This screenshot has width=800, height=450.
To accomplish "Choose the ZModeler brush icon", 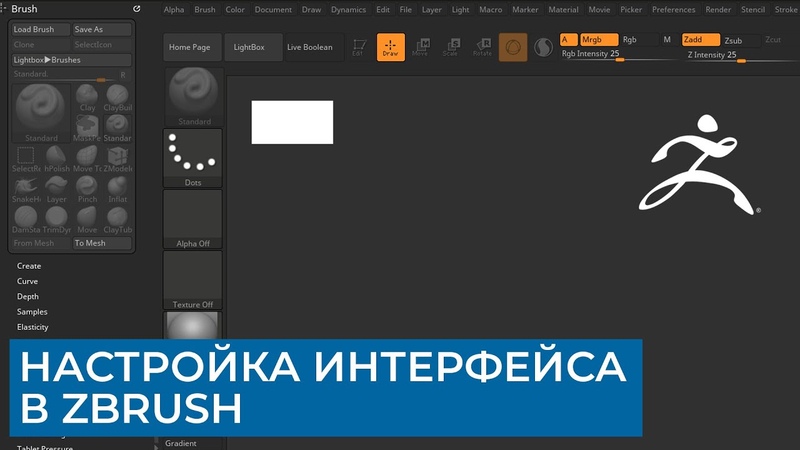I will [117, 159].
